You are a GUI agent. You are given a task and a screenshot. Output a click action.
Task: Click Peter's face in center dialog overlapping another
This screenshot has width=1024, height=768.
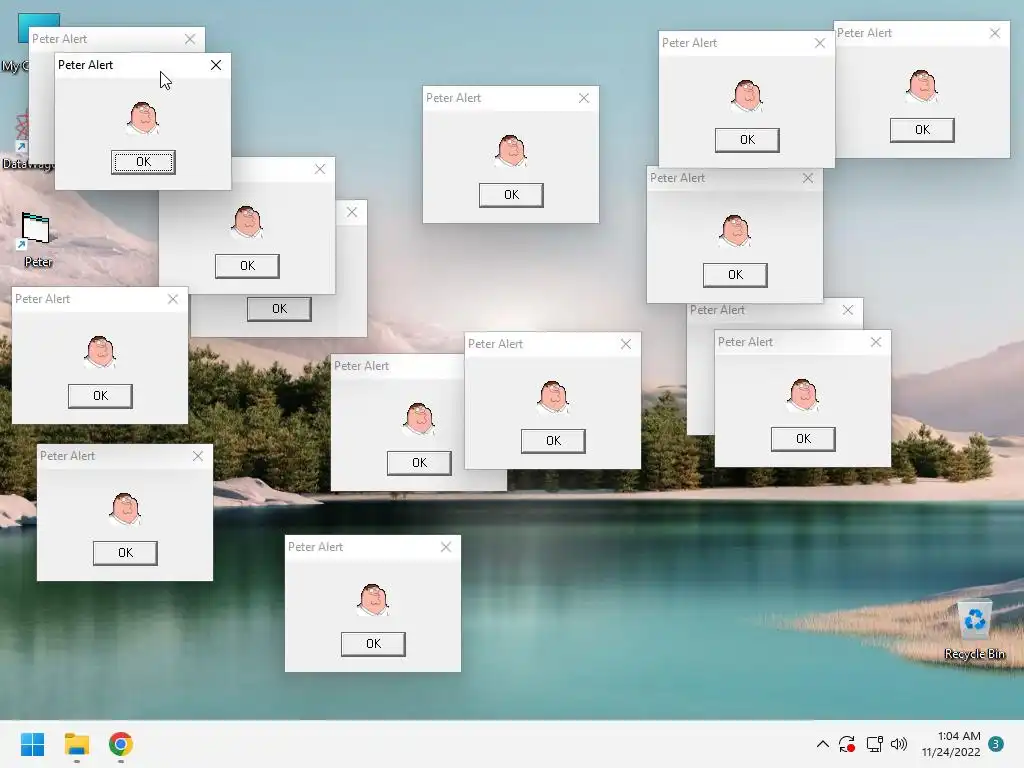click(x=553, y=397)
